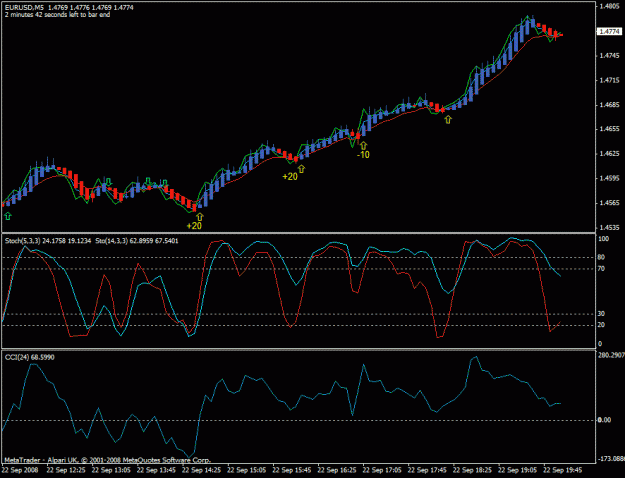
Task: Click the 1.4715 price axis label
Action: coord(609,81)
